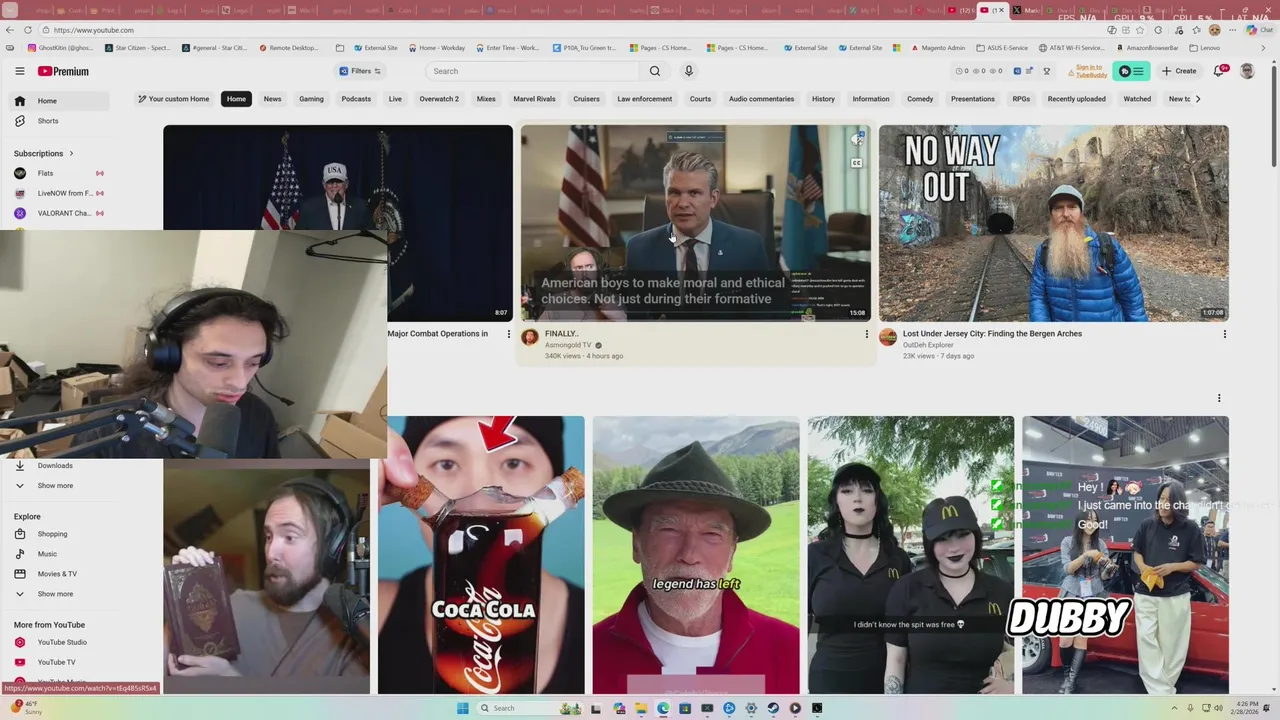Start voice search with microphone

(688, 71)
